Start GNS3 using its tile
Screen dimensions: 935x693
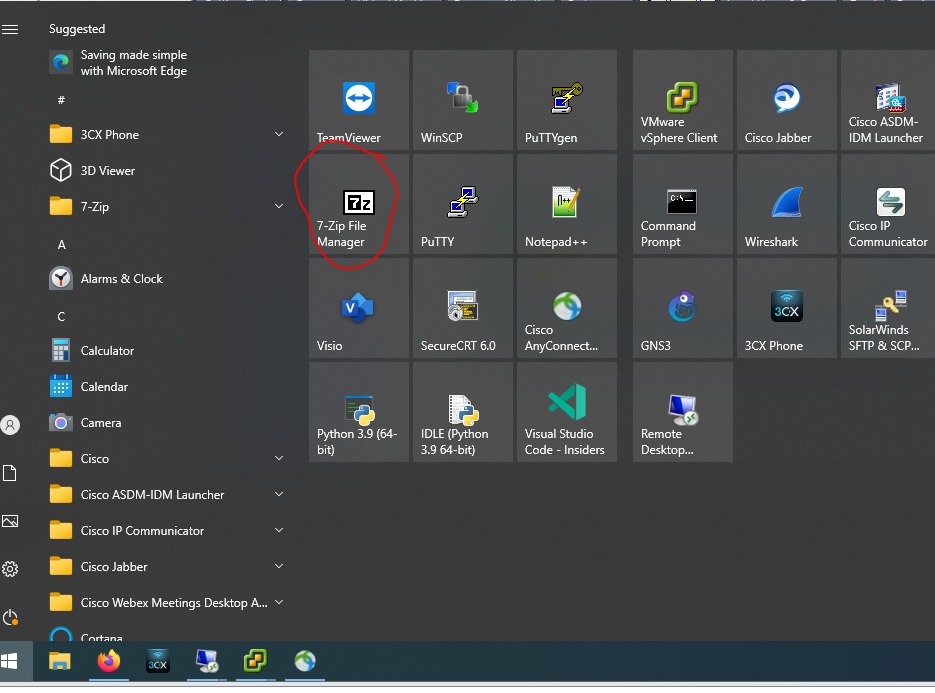pos(682,307)
